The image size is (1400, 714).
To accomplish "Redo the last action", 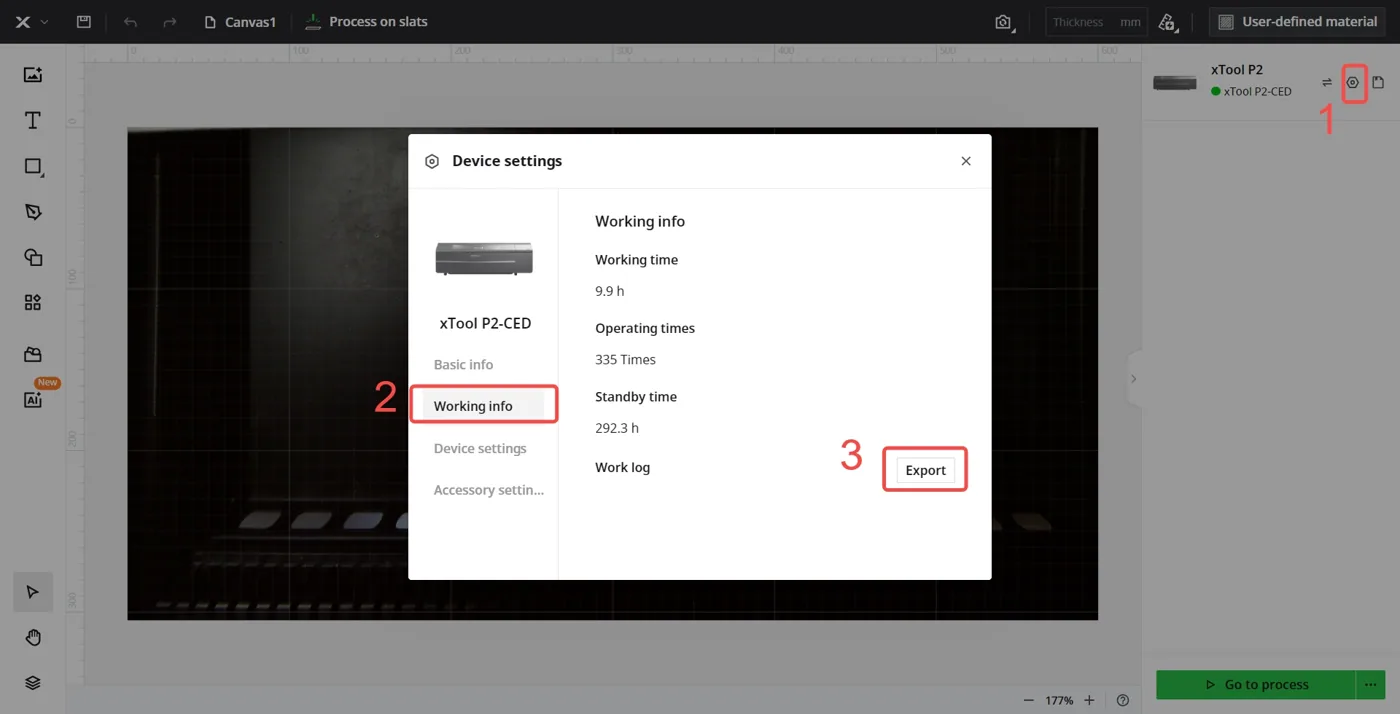I will pyautogui.click(x=170, y=22).
